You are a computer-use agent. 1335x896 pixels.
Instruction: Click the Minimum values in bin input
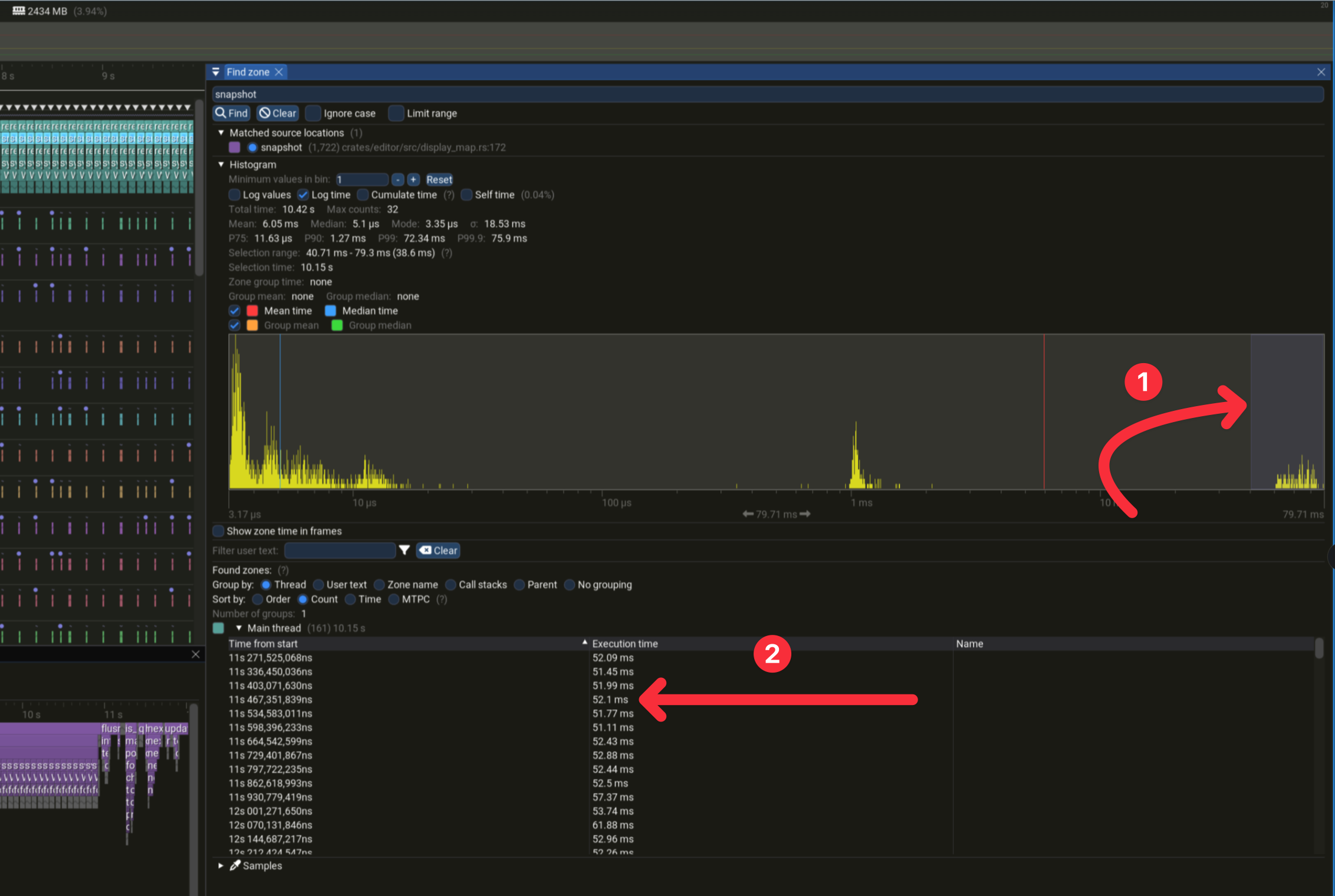(x=362, y=180)
